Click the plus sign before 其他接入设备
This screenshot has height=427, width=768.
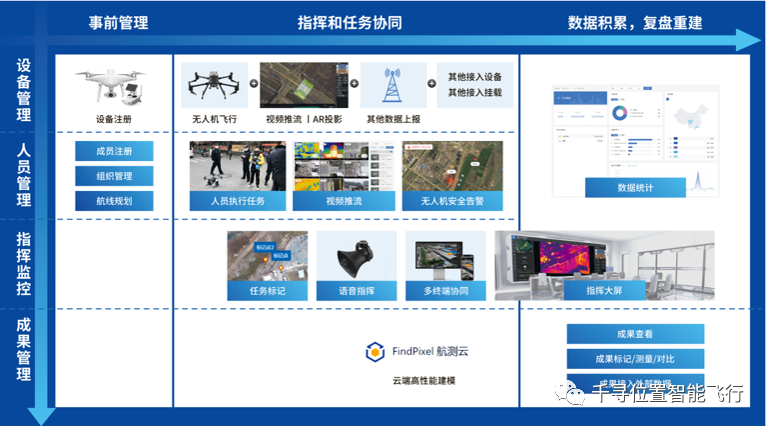tap(432, 85)
